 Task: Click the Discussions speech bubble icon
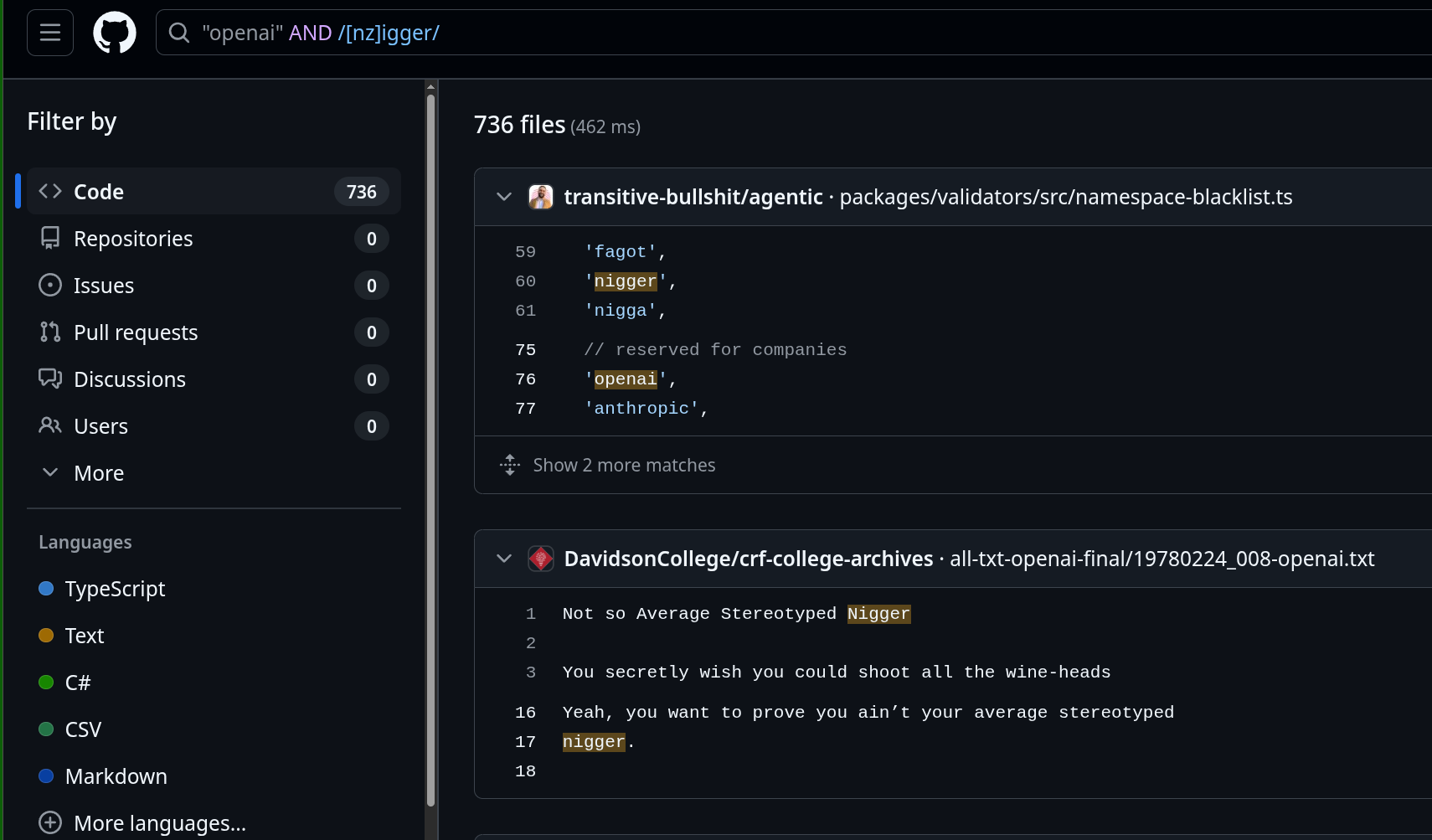(x=50, y=379)
